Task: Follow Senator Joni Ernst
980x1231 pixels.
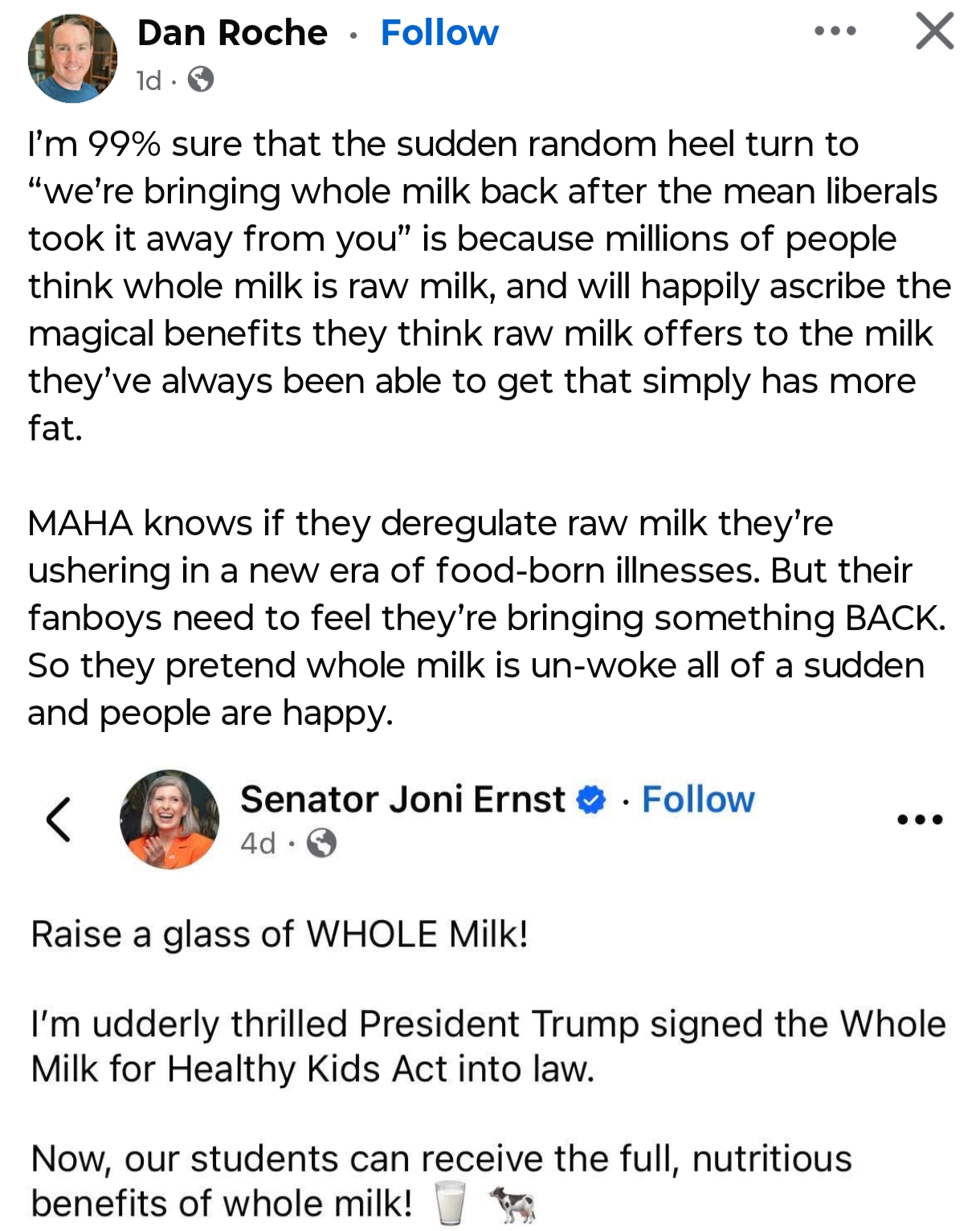Action: tap(698, 800)
